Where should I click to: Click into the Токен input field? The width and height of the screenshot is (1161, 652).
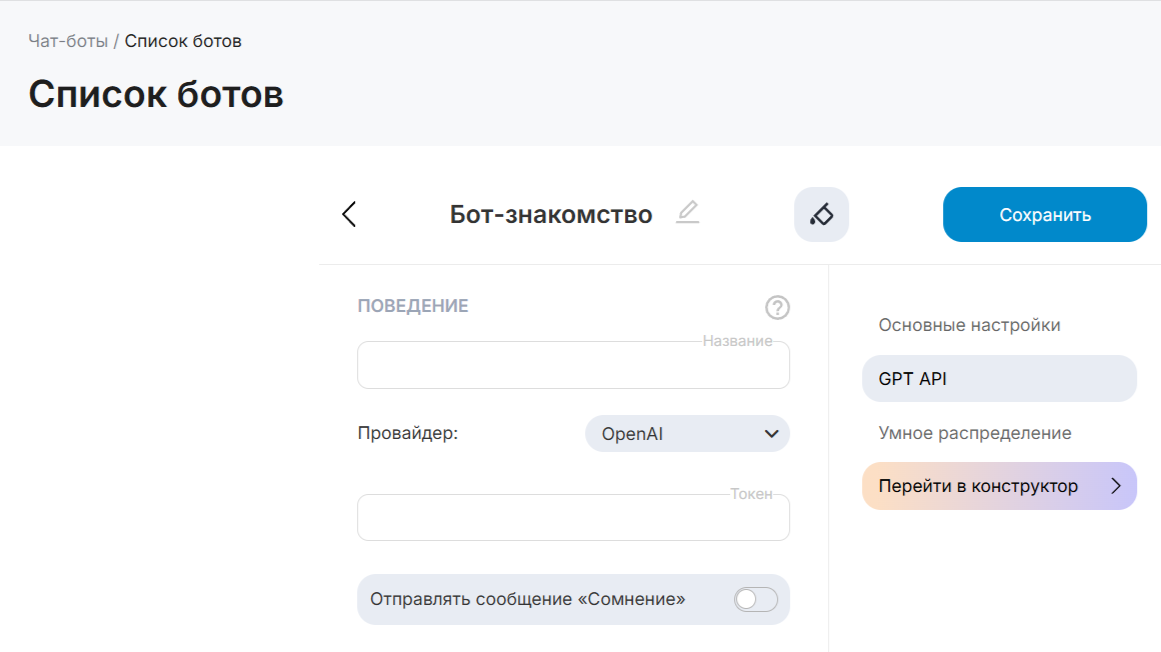(x=573, y=519)
